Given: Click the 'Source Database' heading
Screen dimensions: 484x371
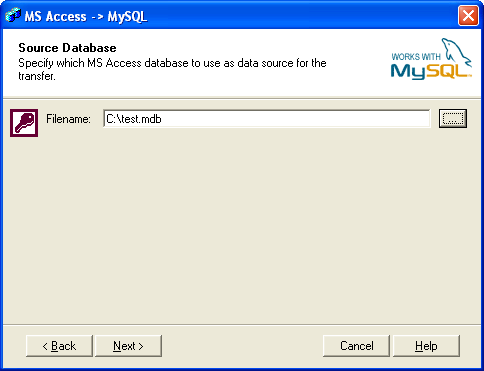Looking at the screenshot, I should (67, 48).
